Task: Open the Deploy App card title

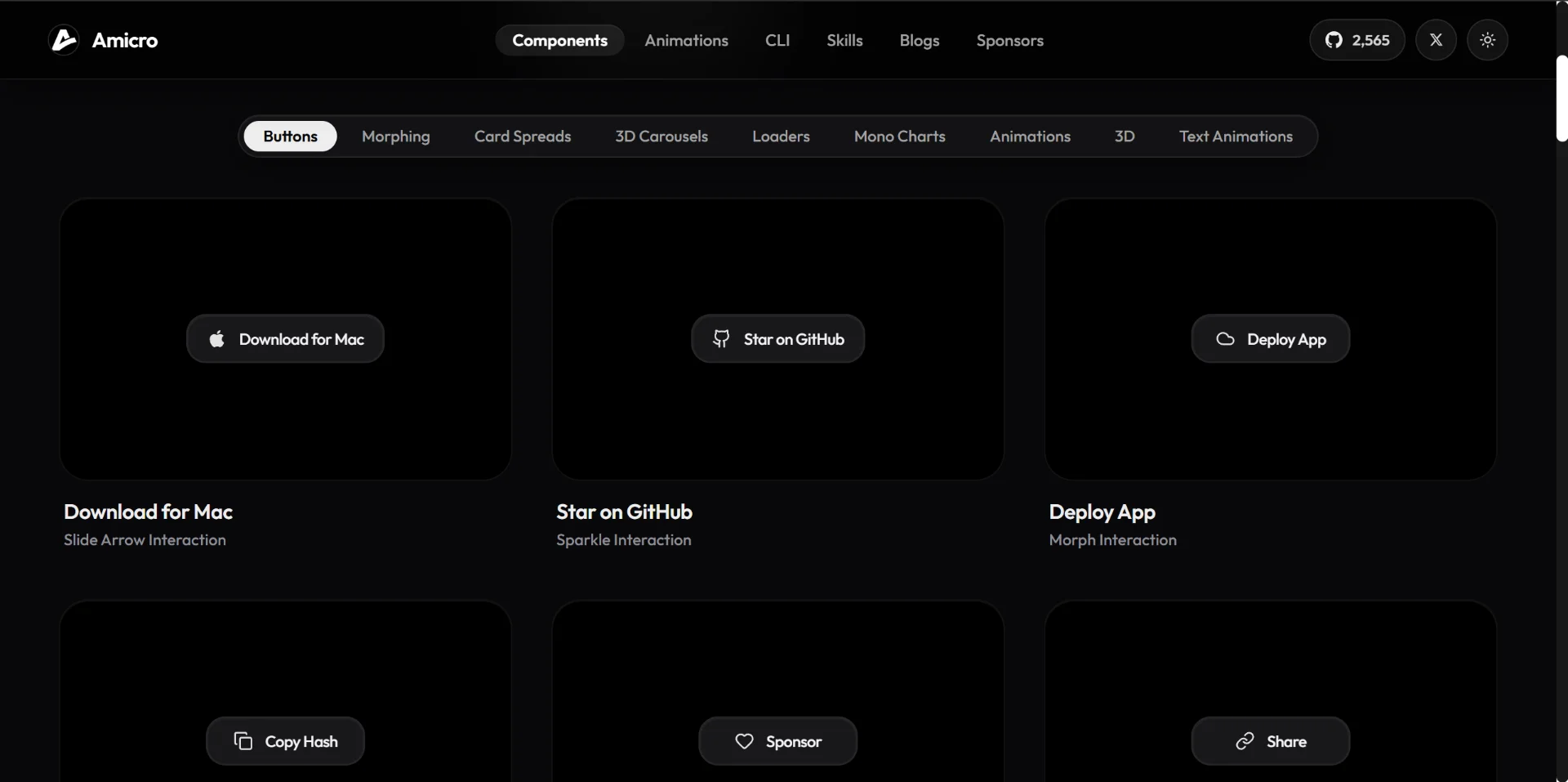Action: tap(1102, 512)
